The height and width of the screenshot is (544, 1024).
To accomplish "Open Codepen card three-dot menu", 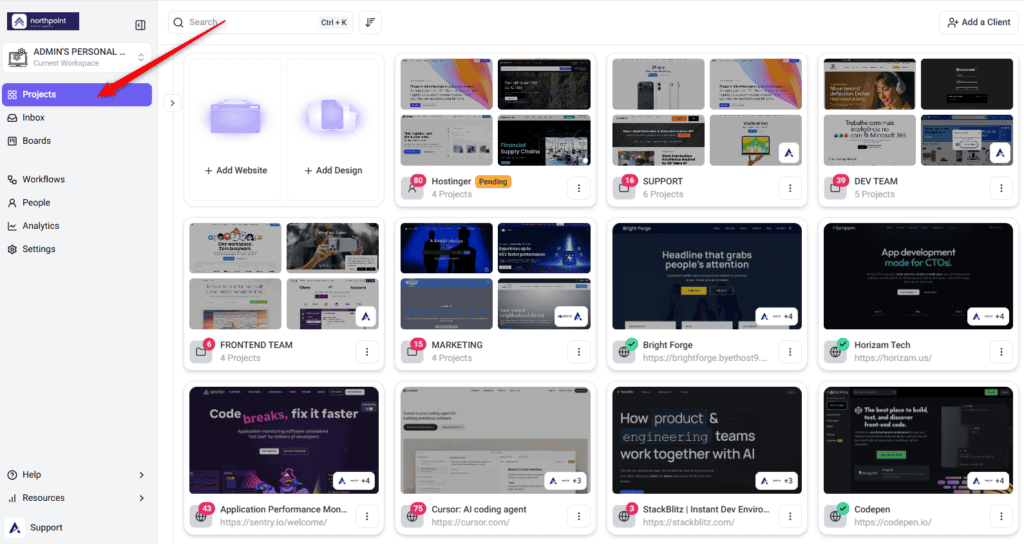I will click(x=1001, y=516).
